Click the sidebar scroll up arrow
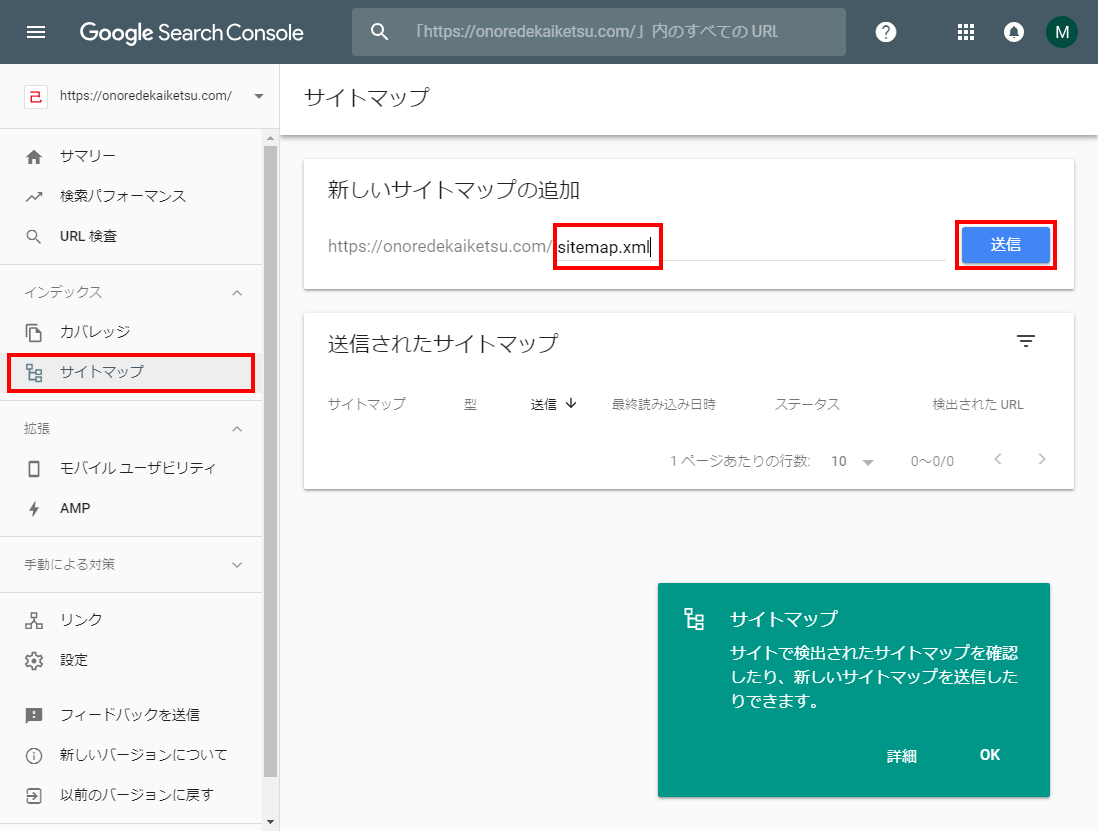1098x831 pixels. click(x=270, y=138)
